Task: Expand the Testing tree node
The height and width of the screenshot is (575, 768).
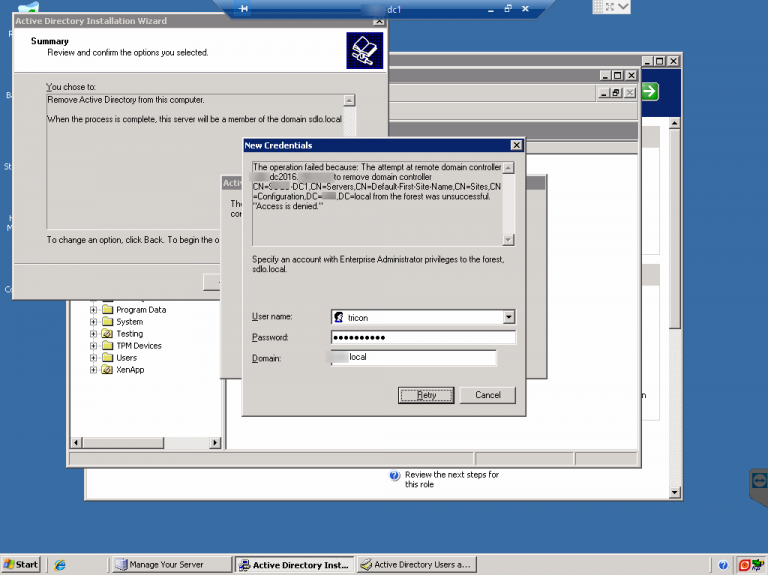Action: pyautogui.click(x=93, y=334)
